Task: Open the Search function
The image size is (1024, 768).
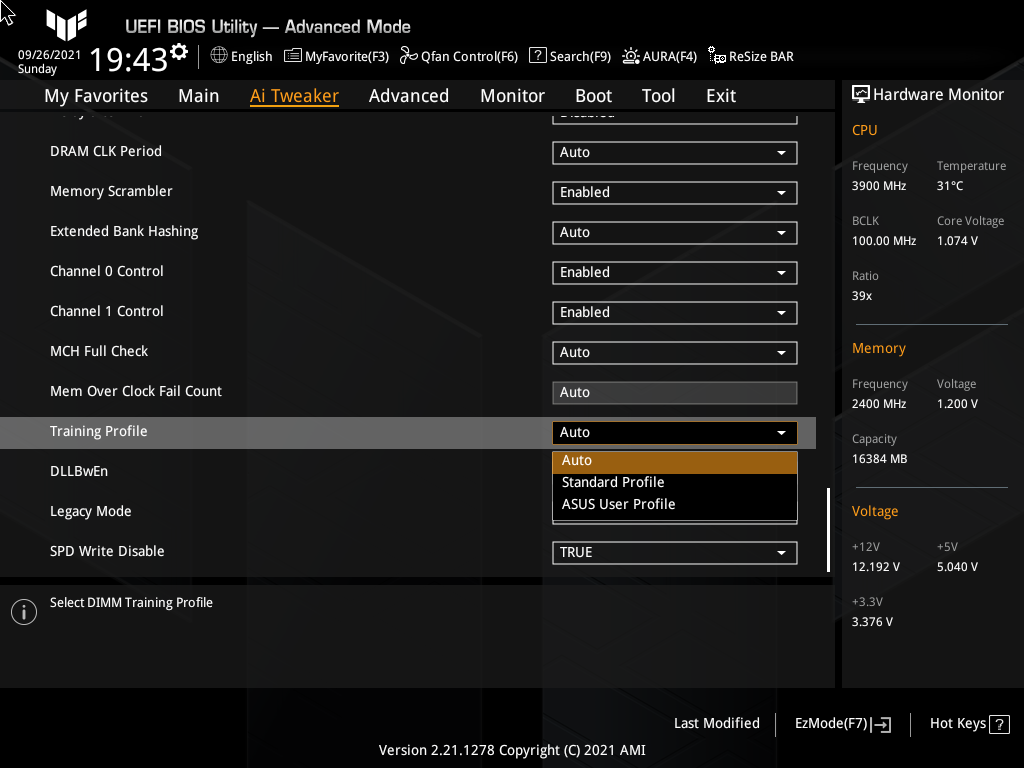Action: click(569, 56)
